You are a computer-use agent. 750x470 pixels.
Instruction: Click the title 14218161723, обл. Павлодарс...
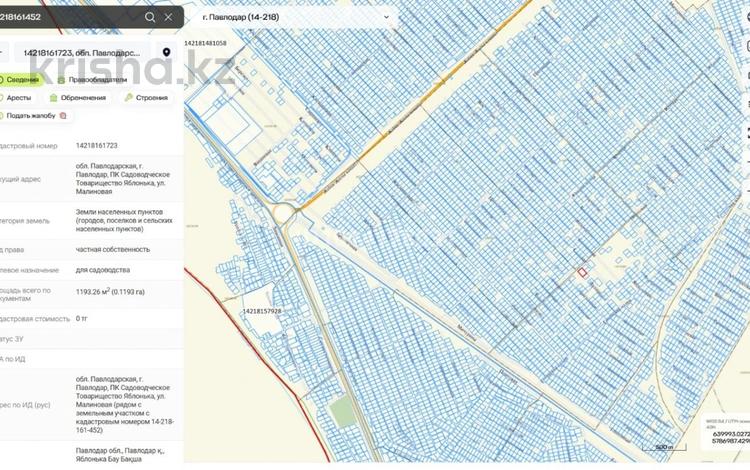pos(82,53)
